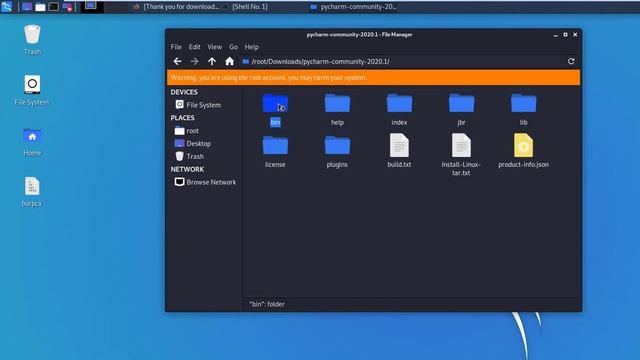
Task: Open the Kali applications menu
Action: tap(7, 7)
